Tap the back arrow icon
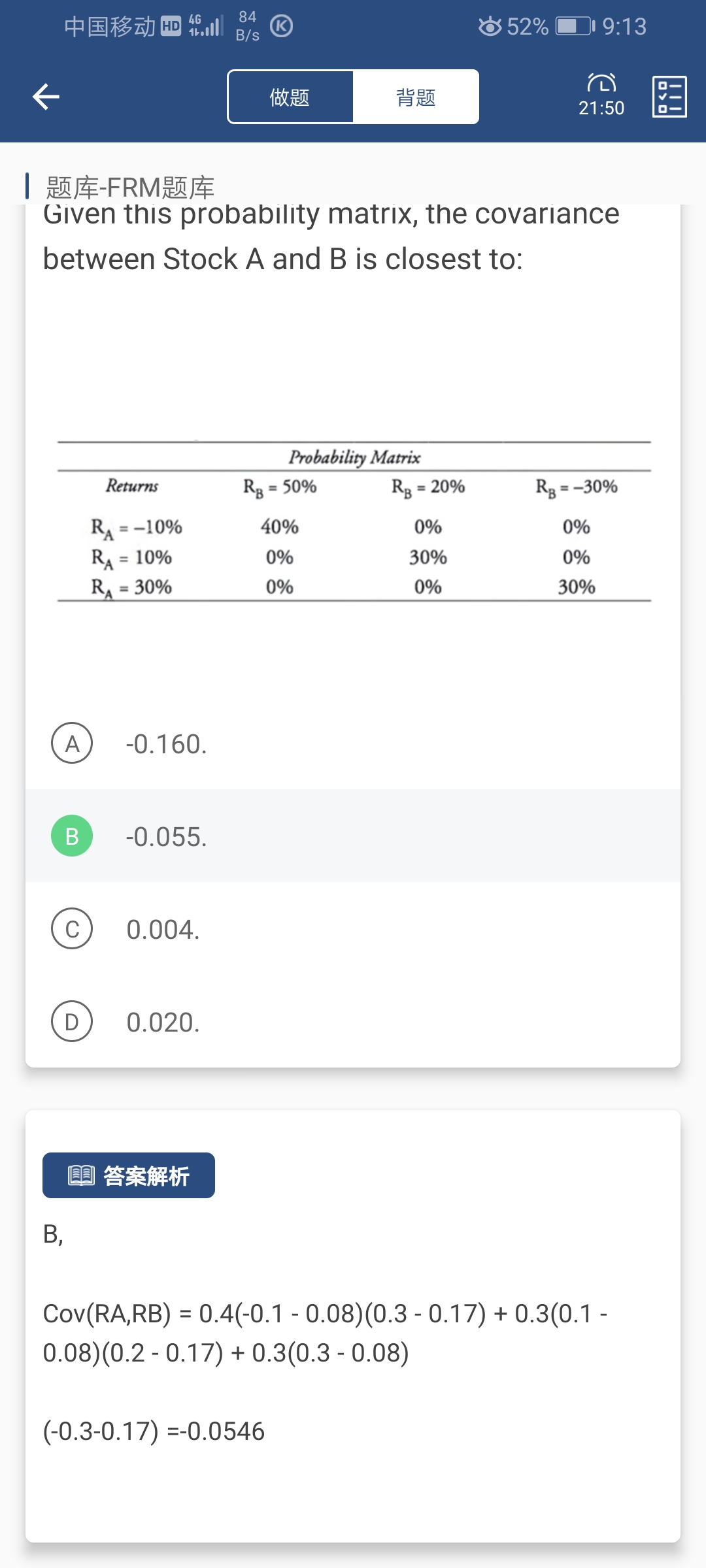Viewport: 706px width, 1568px height. click(x=46, y=97)
